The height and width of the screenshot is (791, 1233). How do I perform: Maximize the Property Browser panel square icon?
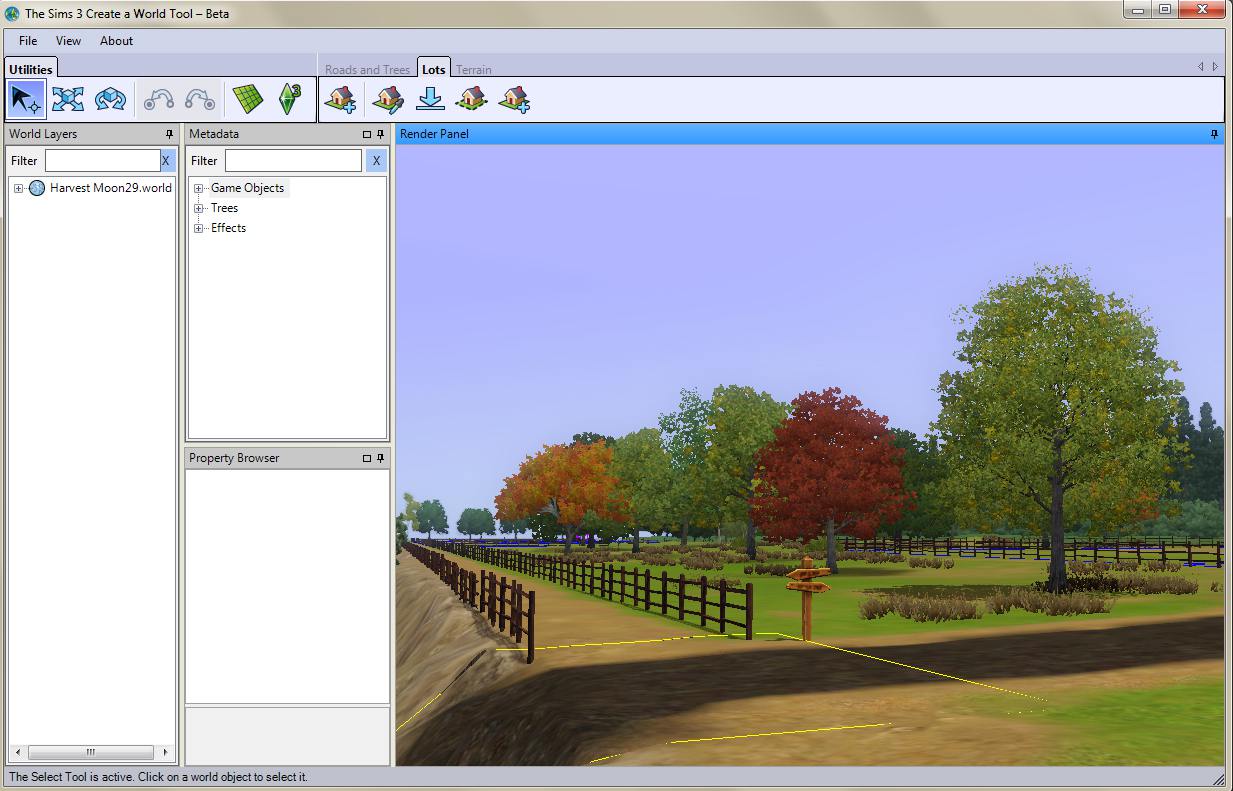[x=366, y=458]
